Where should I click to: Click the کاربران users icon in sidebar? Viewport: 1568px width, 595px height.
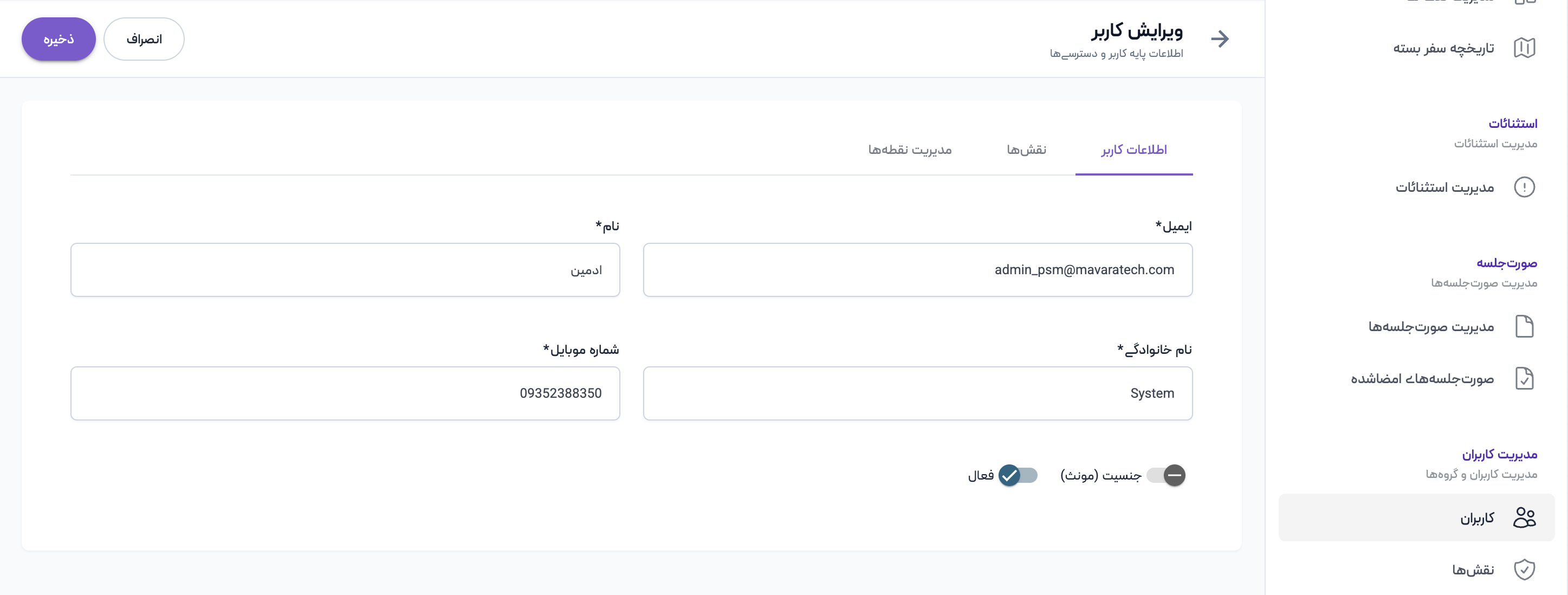1524,518
